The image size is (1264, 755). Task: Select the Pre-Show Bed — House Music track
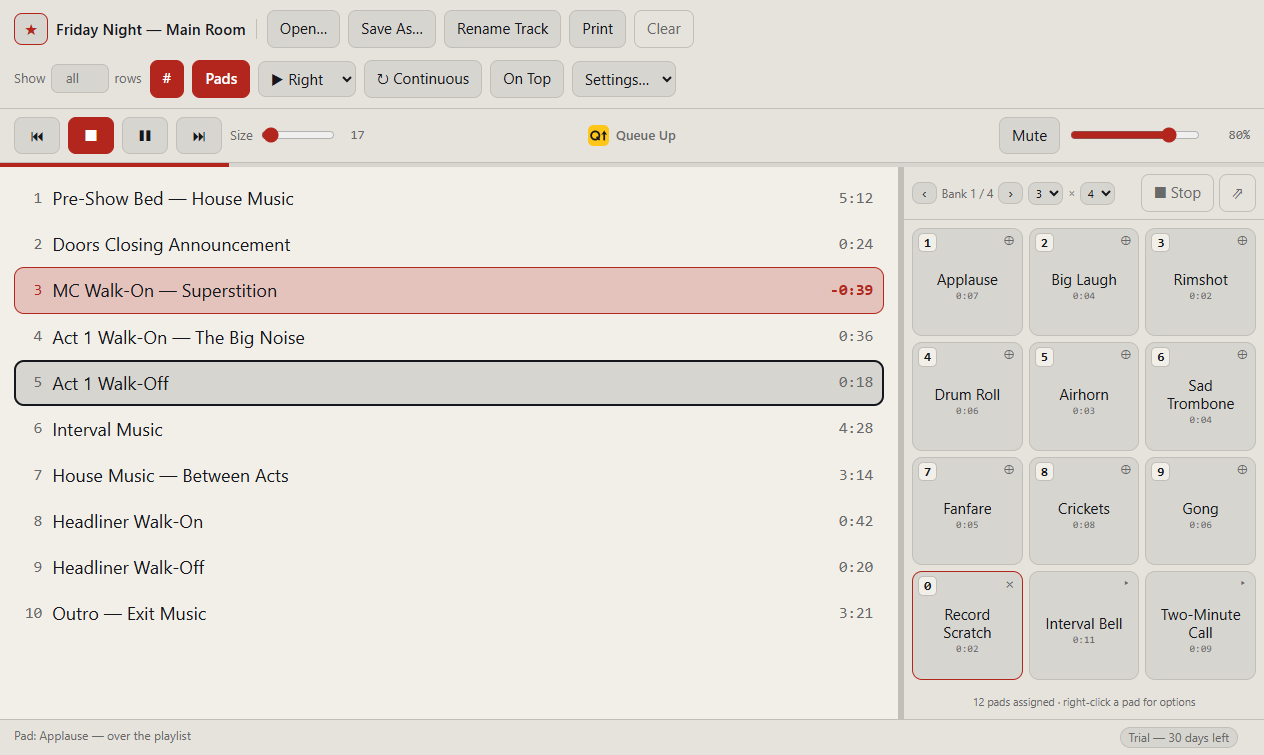coord(449,198)
